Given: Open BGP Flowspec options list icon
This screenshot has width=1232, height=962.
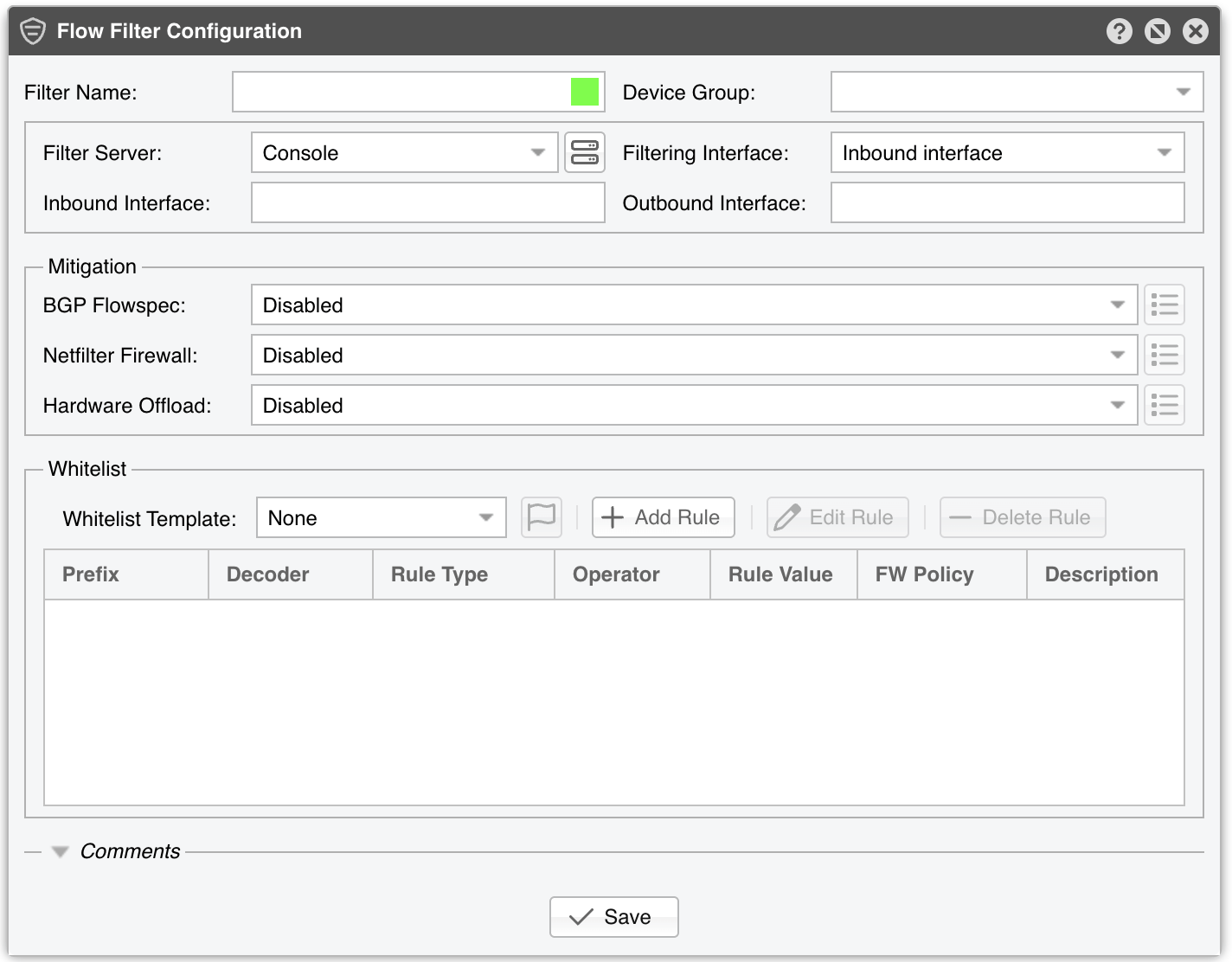Looking at the screenshot, I should (1165, 305).
